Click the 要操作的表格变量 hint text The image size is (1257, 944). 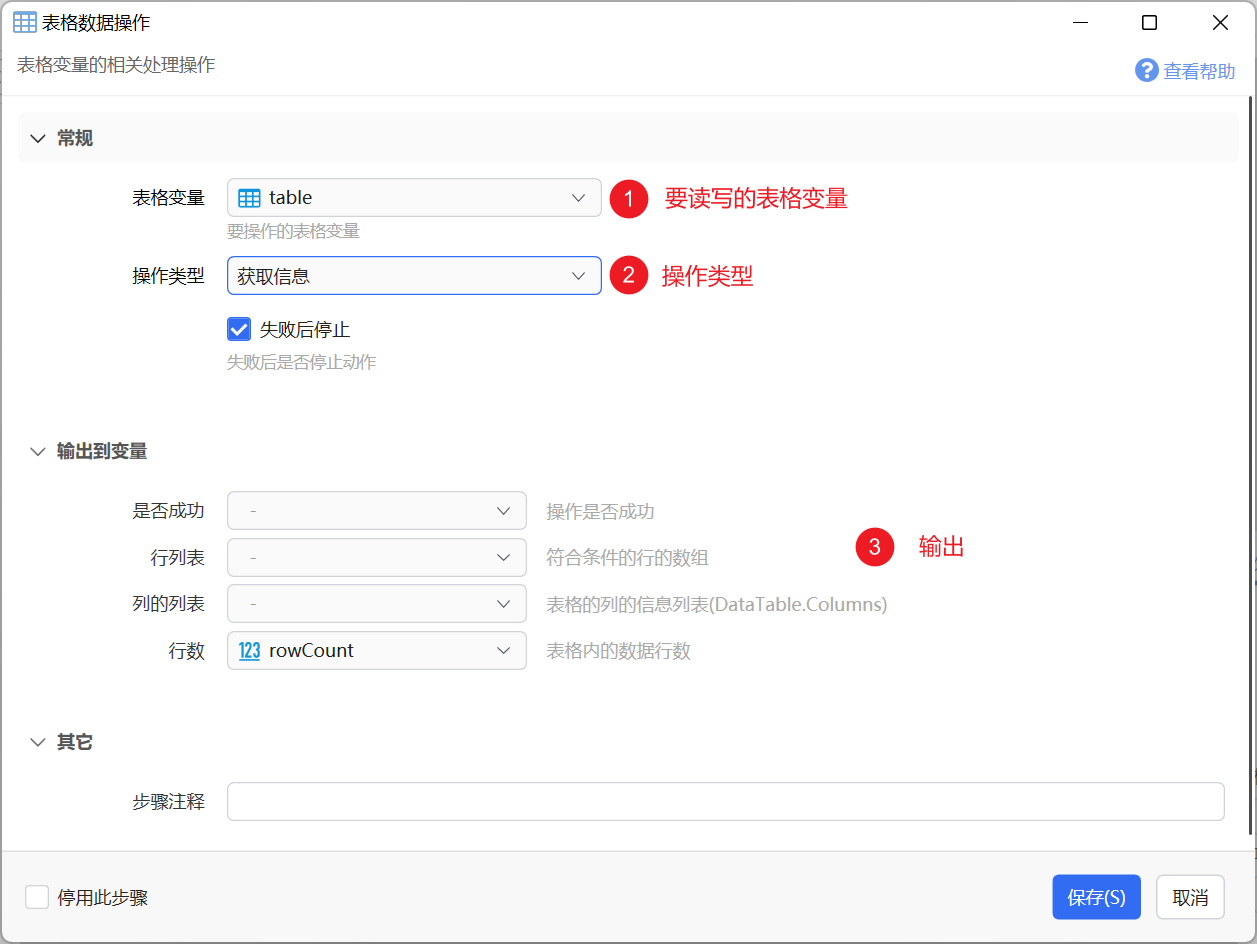(293, 231)
